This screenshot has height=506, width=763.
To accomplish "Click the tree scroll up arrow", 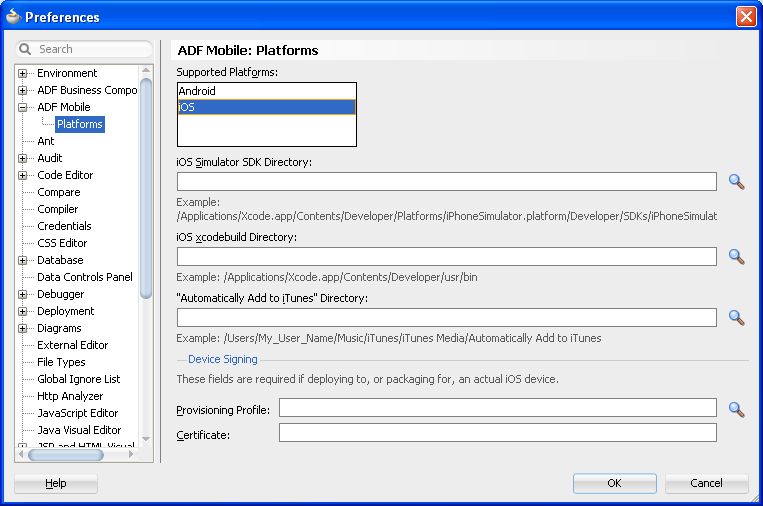I will [x=146, y=71].
